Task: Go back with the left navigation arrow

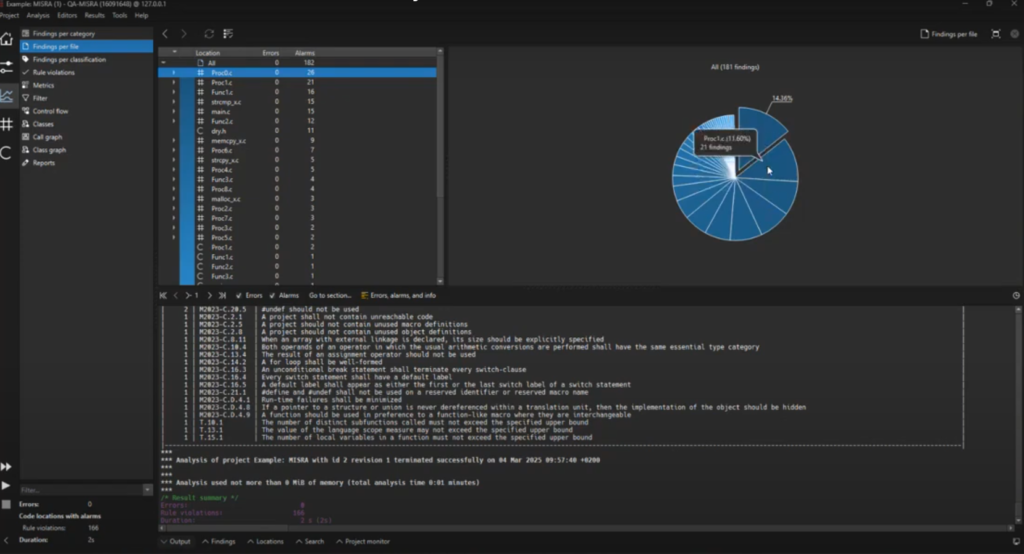Action: [x=165, y=33]
